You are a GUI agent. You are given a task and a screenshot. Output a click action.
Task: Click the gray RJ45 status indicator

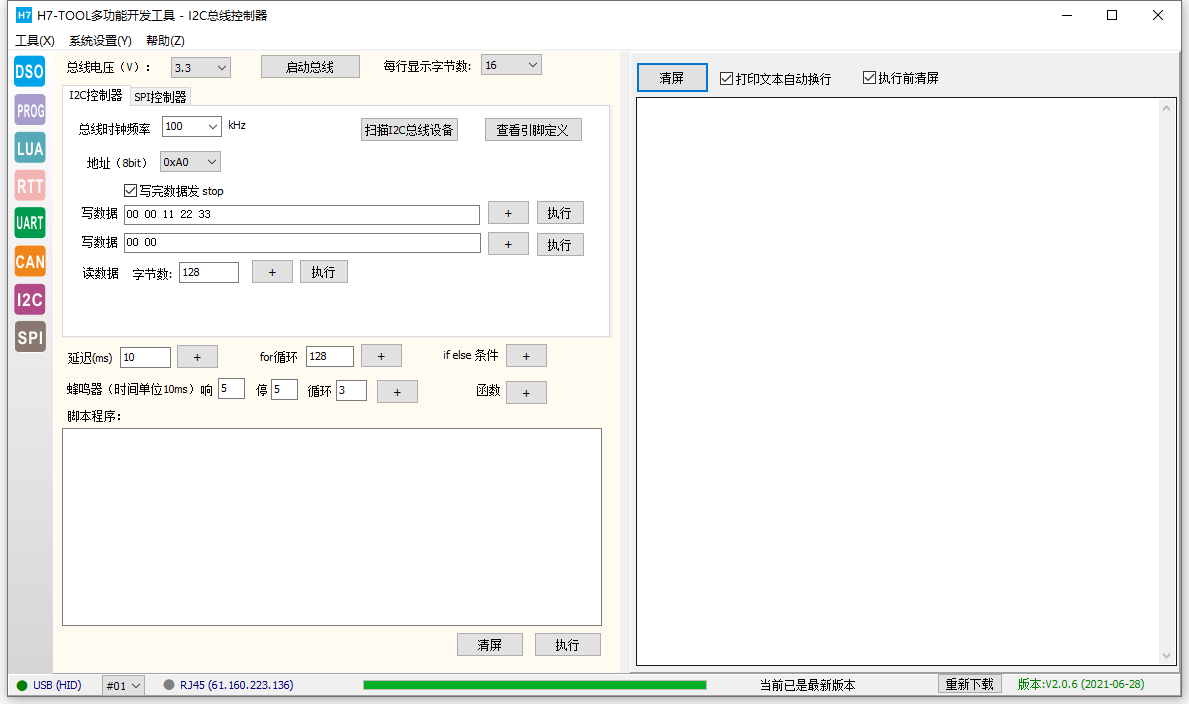point(169,684)
